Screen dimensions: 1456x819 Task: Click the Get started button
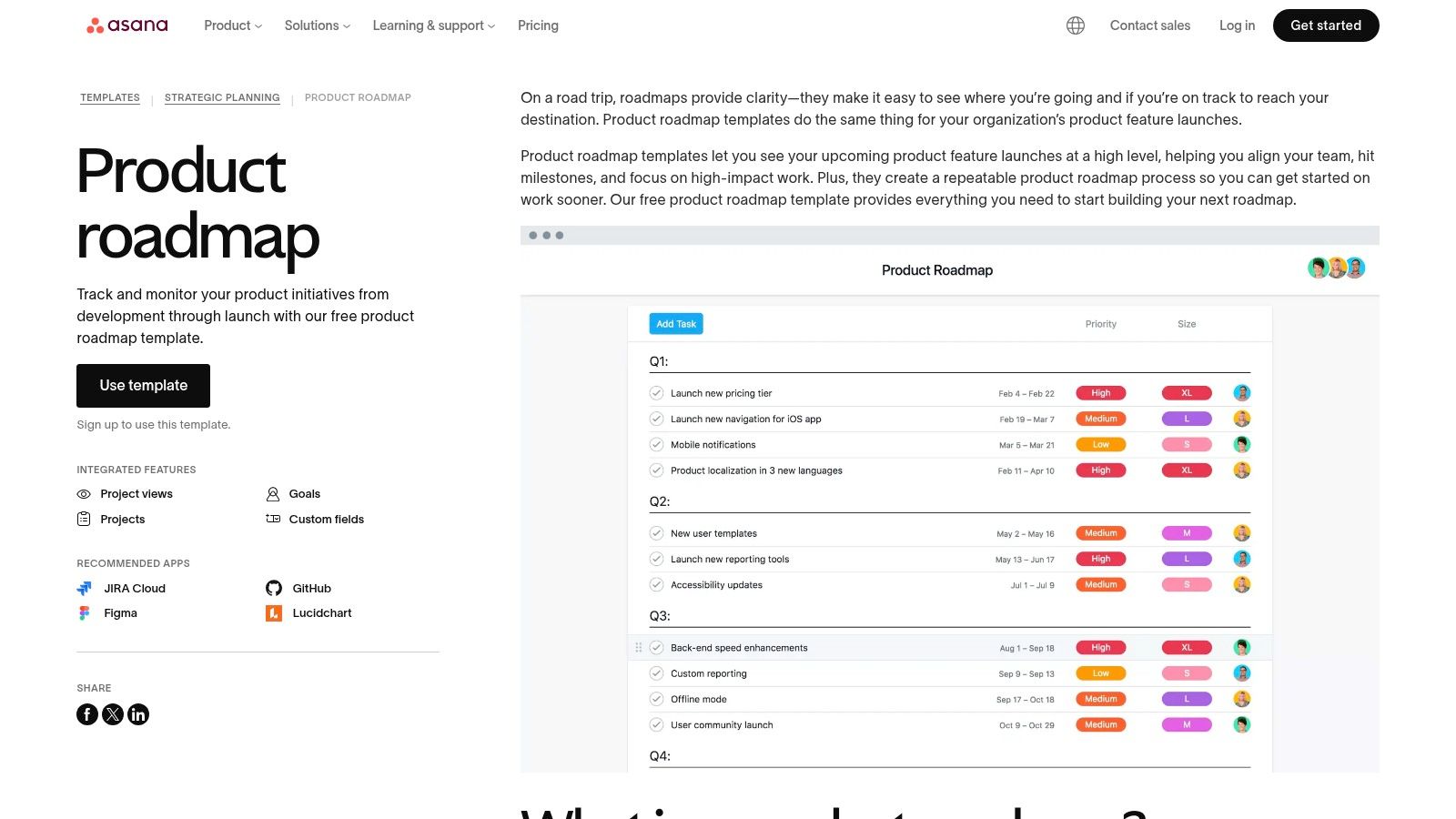pos(1325,25)
